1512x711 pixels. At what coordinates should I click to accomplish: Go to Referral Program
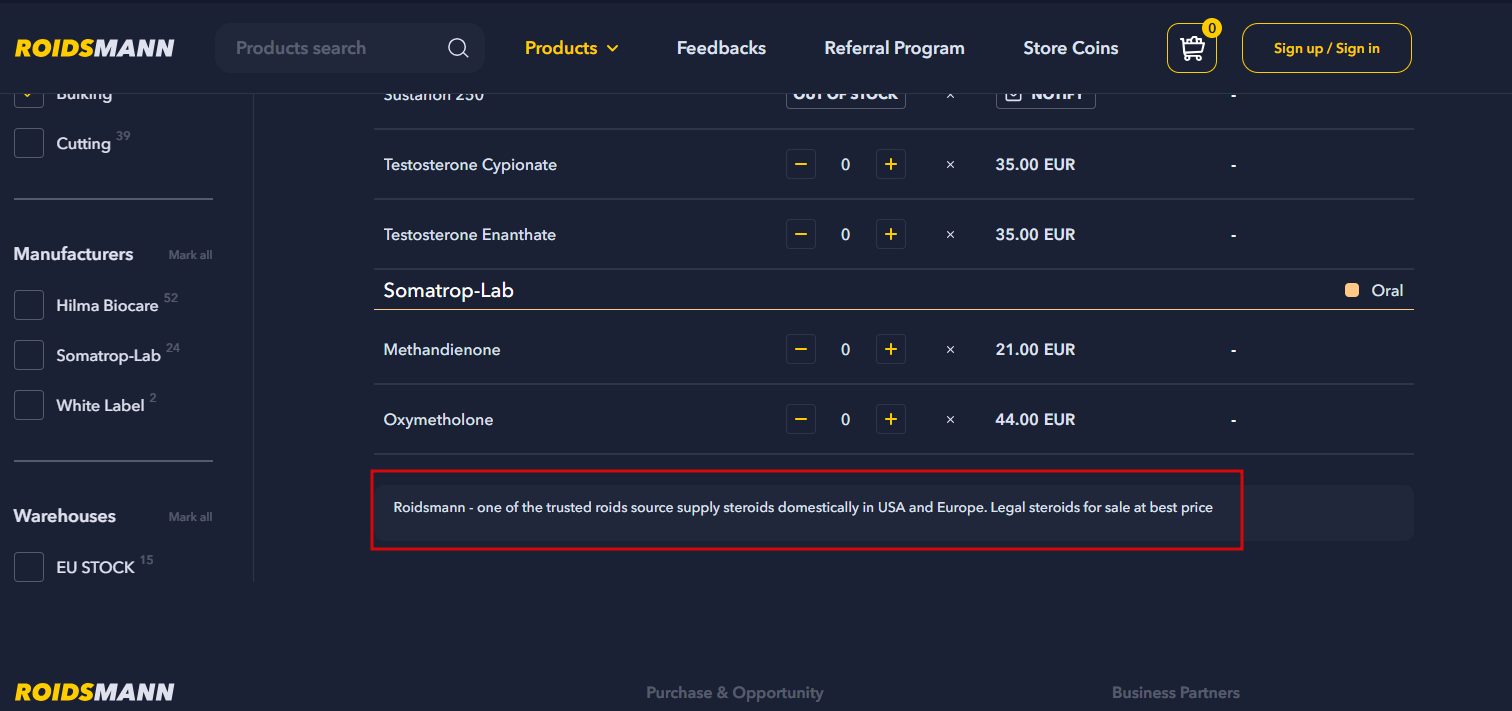894,48
